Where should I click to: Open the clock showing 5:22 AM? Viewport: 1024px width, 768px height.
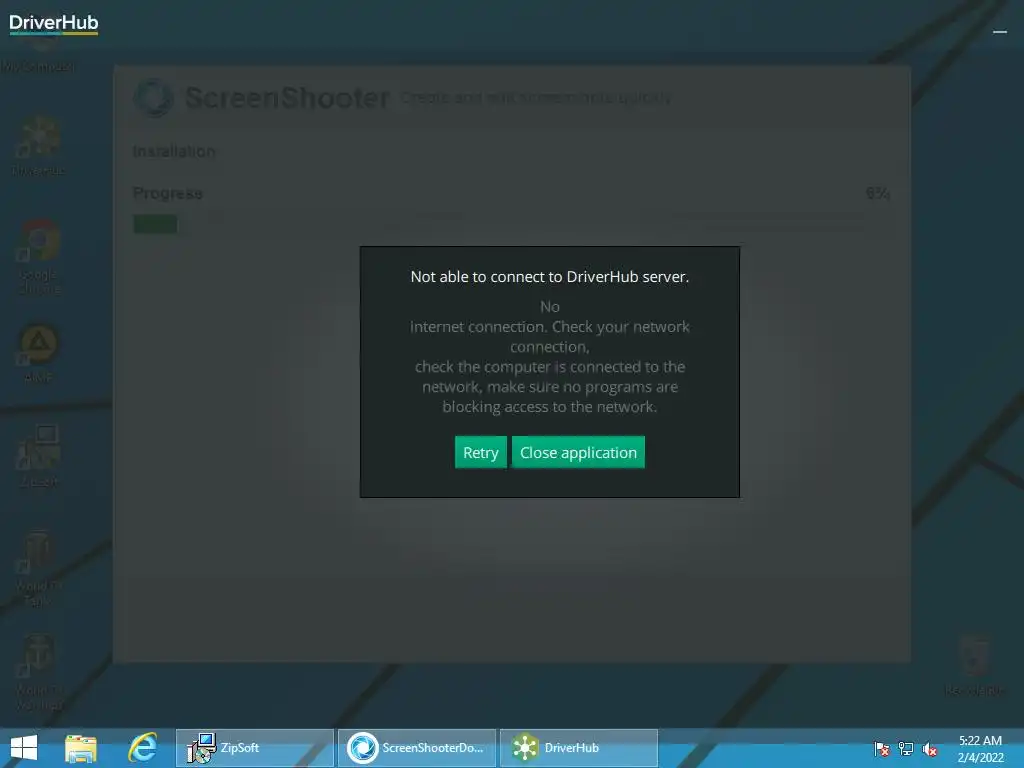[x=980, y=749]
